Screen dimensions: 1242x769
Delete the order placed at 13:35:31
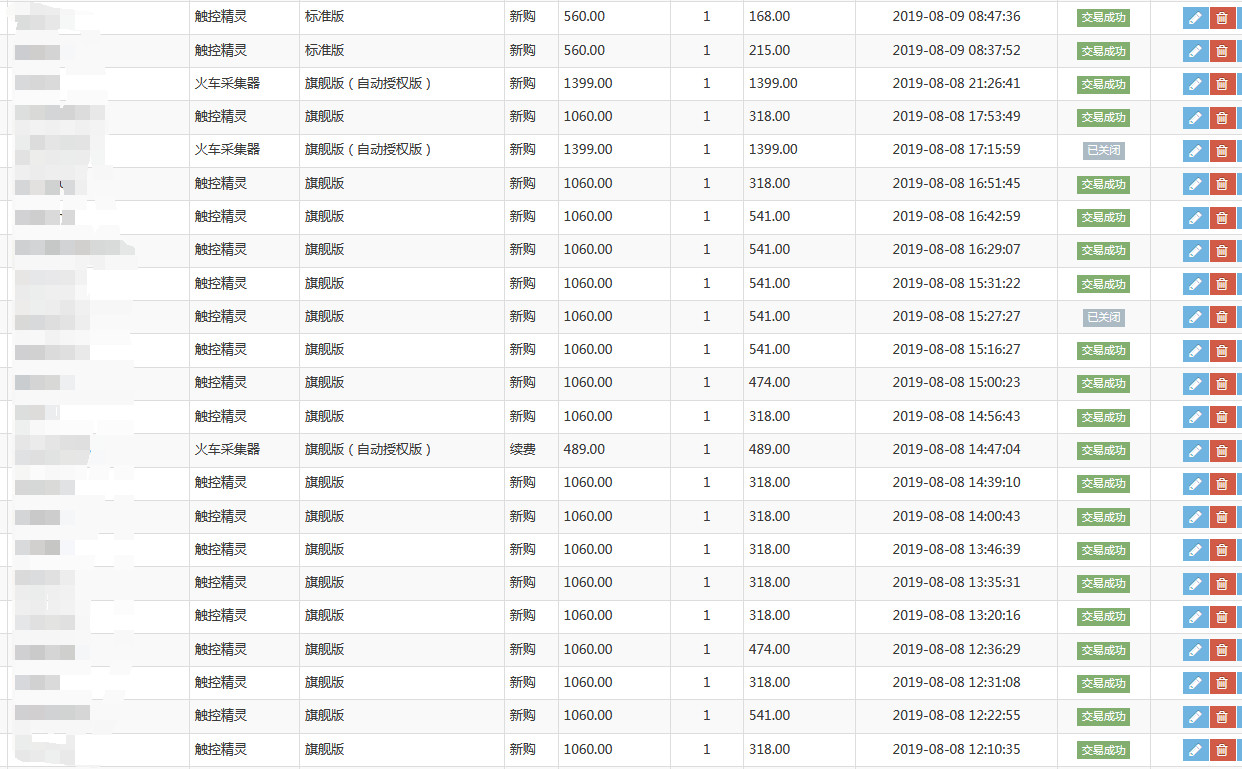(1221, 583)
